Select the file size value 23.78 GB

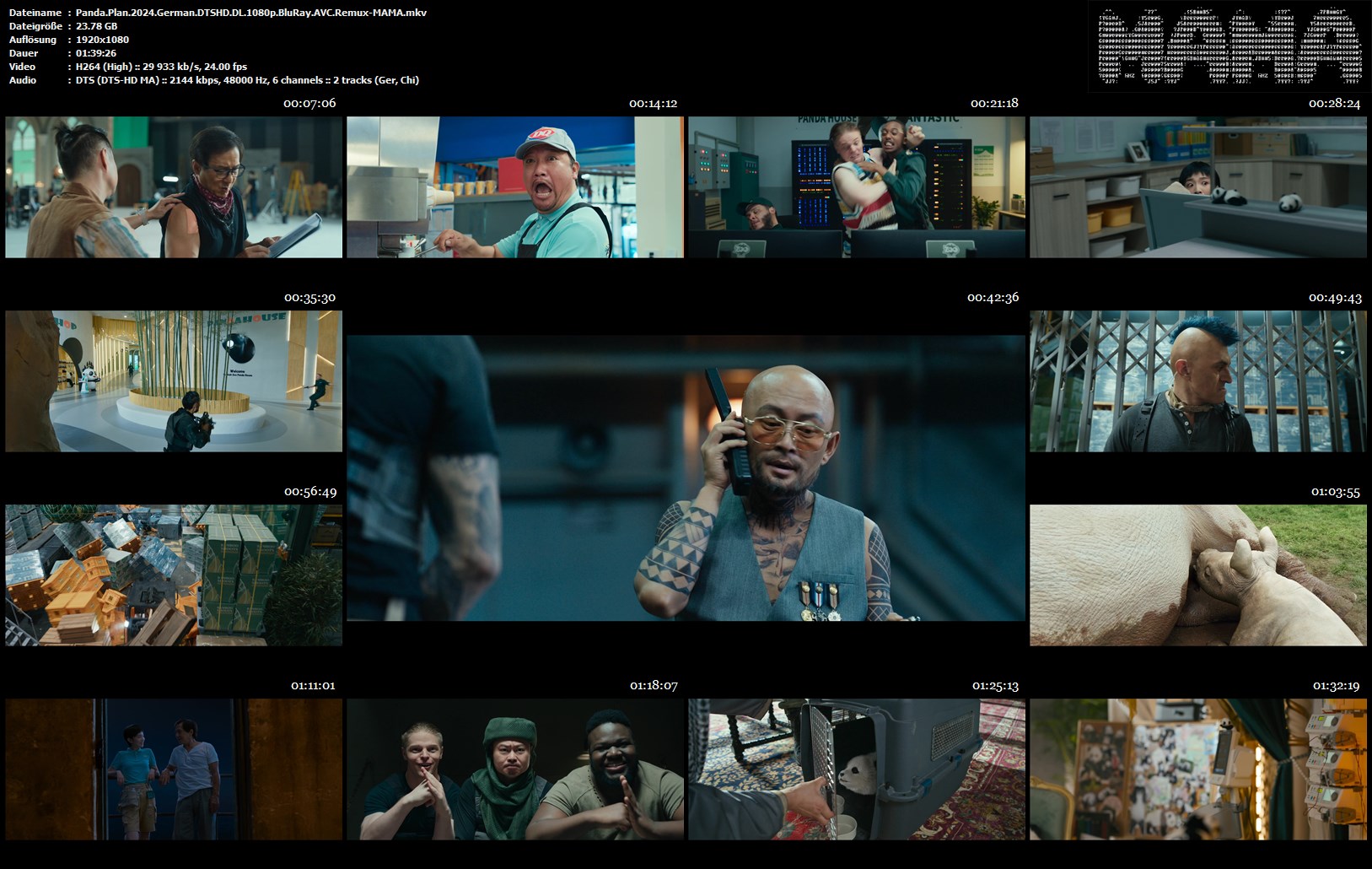tap(97, 26)
